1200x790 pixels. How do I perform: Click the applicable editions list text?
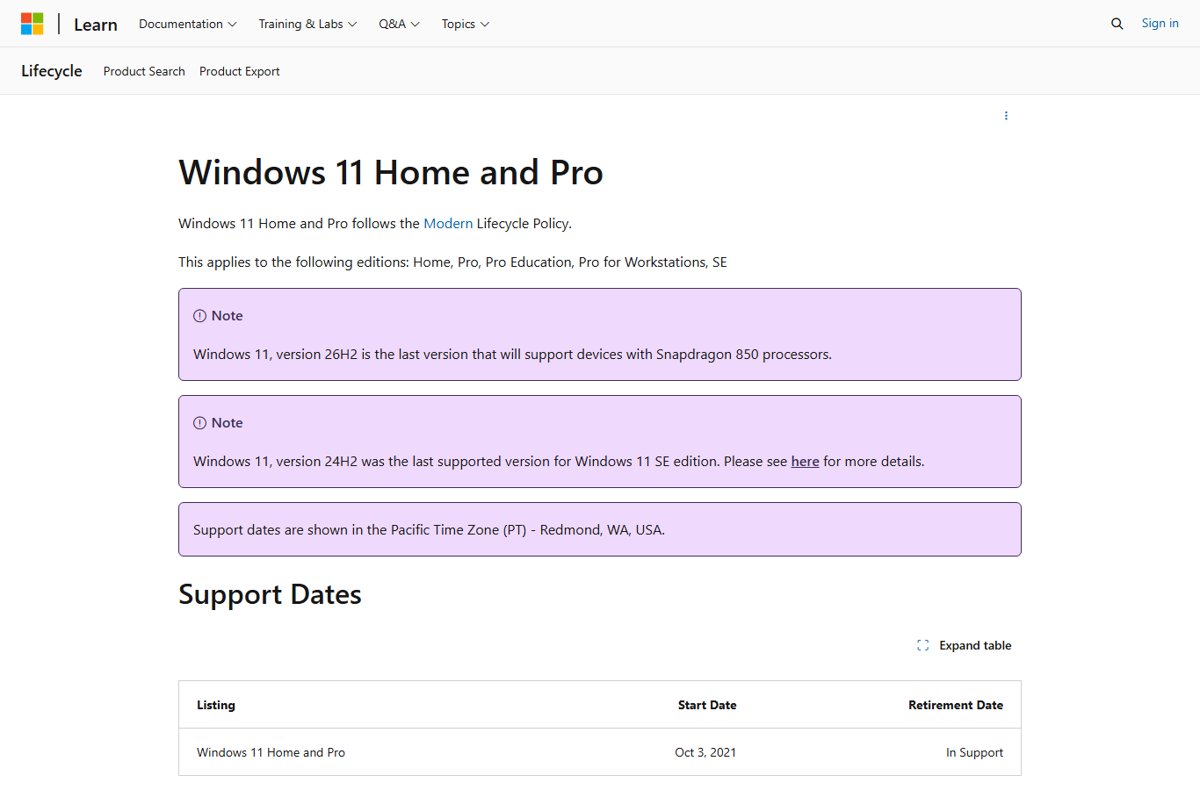[453, 262]
